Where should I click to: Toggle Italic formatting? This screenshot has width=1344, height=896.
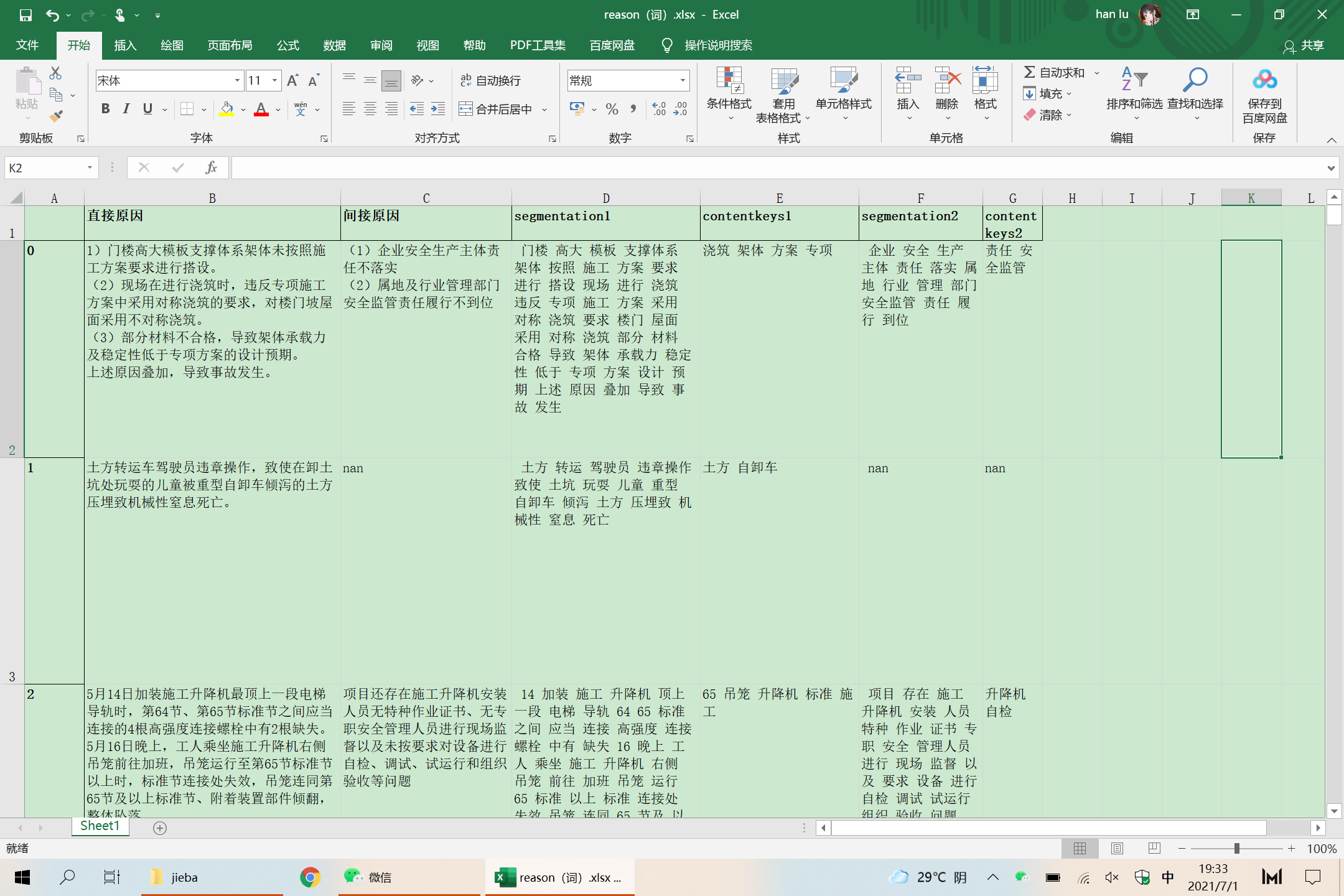click(126, 109)
